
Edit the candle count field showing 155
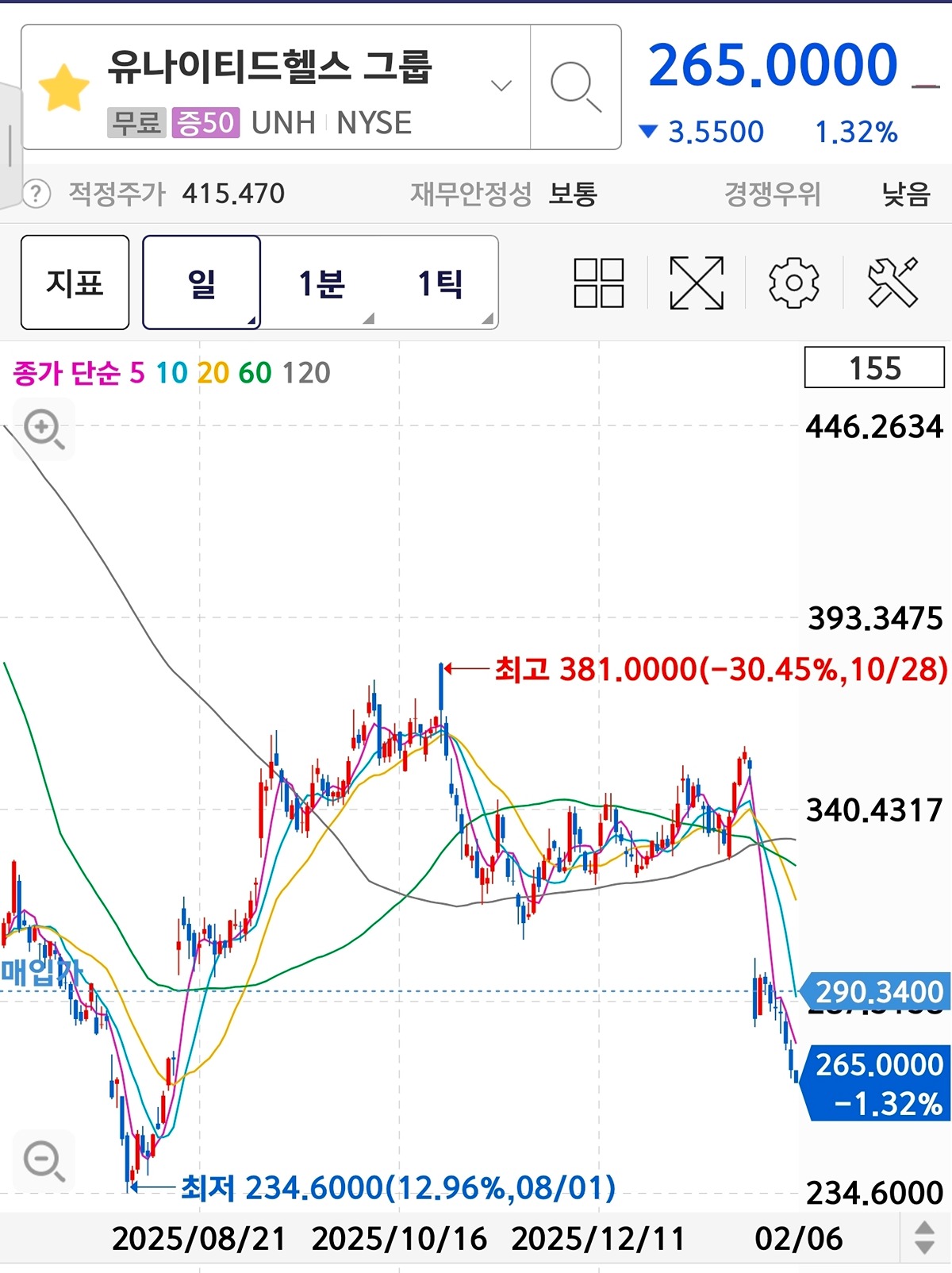click(874, 367)
